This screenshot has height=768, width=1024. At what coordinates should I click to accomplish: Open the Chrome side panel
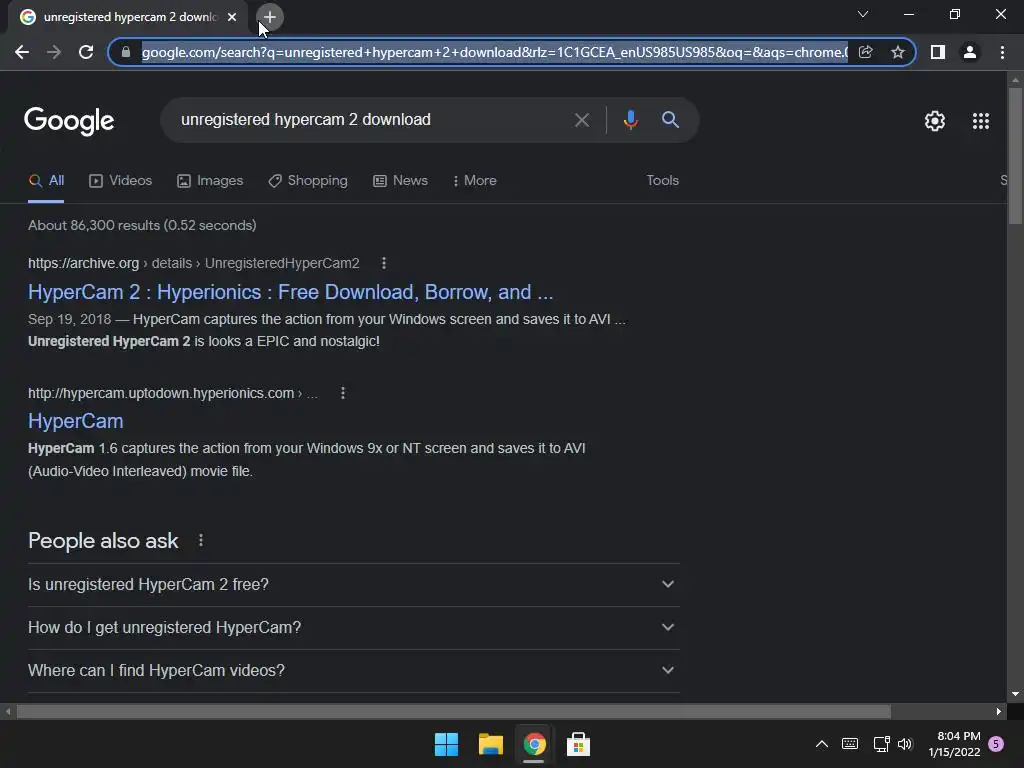pyautogui.click(x=938, y=52)
